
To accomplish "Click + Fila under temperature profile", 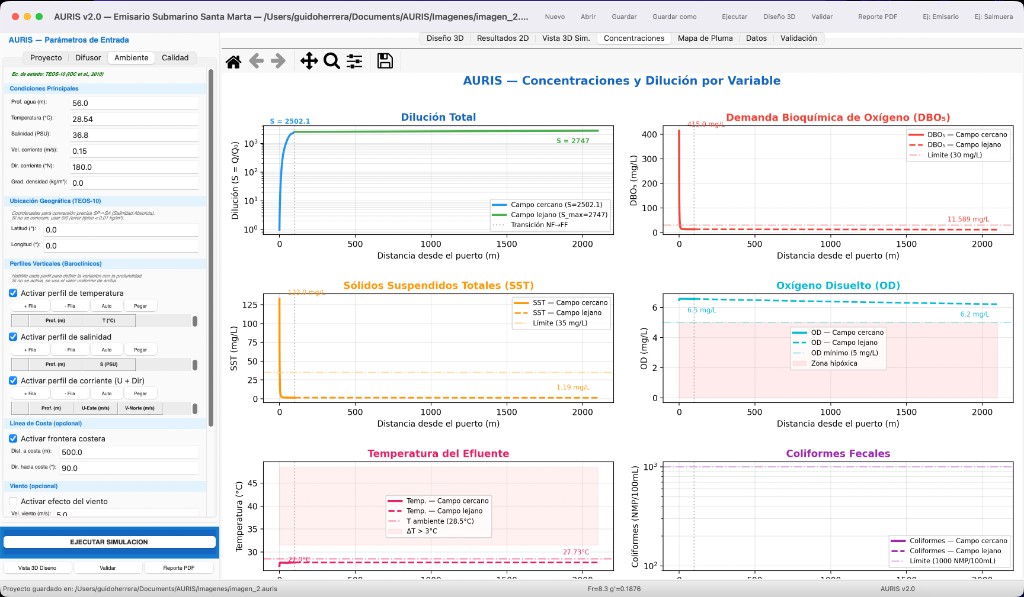I will 30,306.
